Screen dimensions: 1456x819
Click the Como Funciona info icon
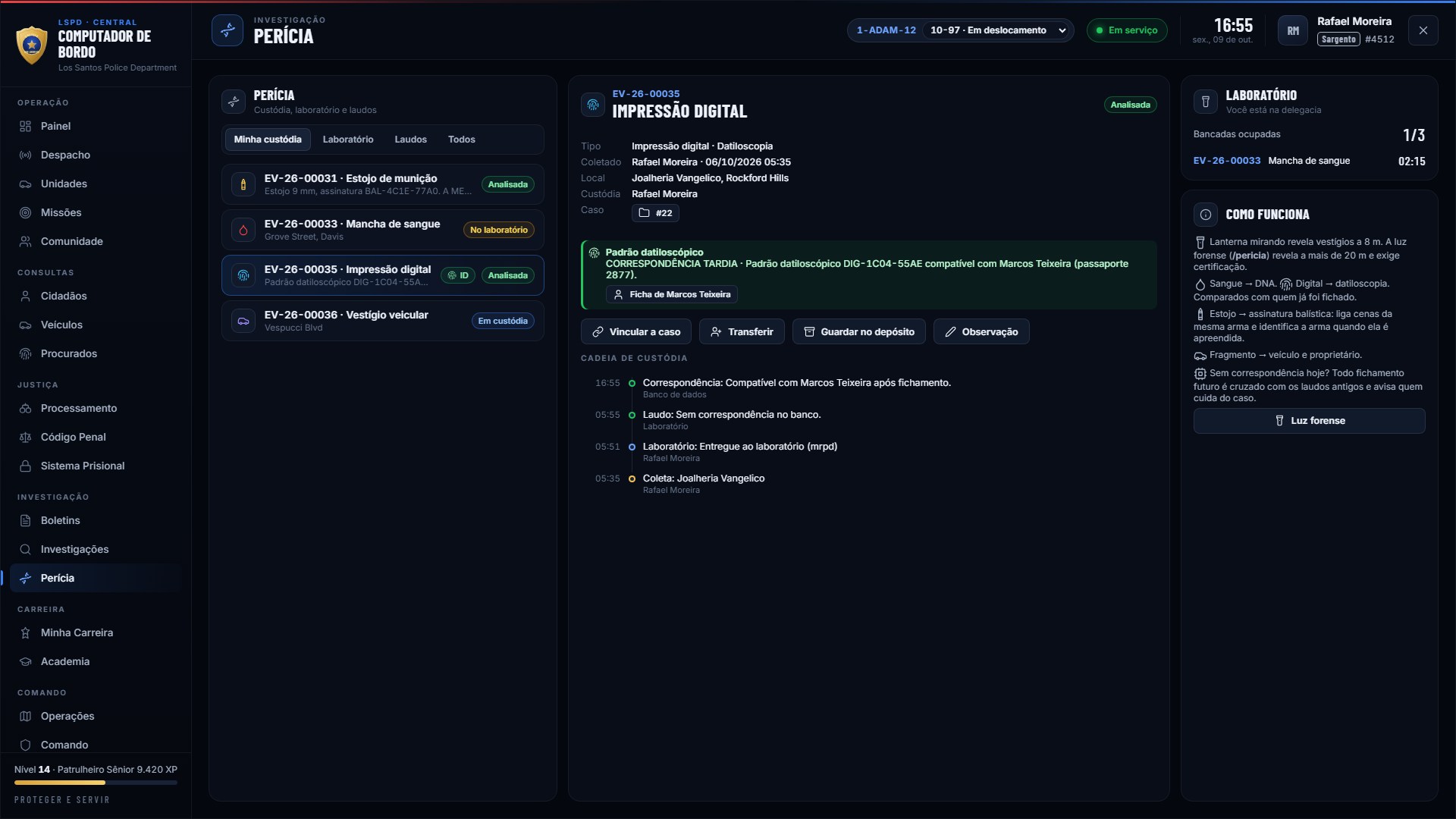click(x=1206, y=215)
